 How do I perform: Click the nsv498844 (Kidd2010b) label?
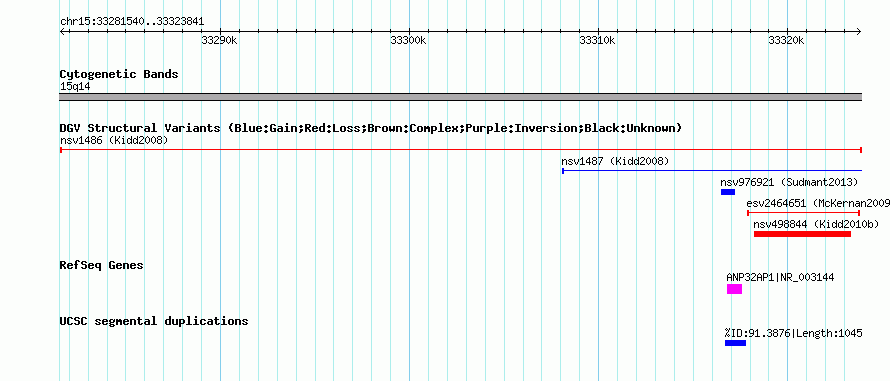pyautogui.click(x=816, y=224)
